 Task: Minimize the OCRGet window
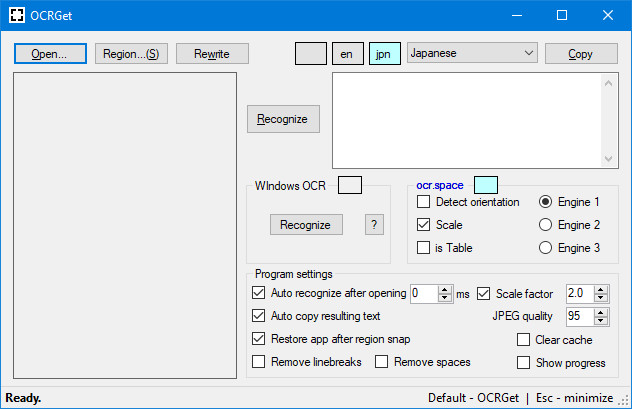click(517, 15)
